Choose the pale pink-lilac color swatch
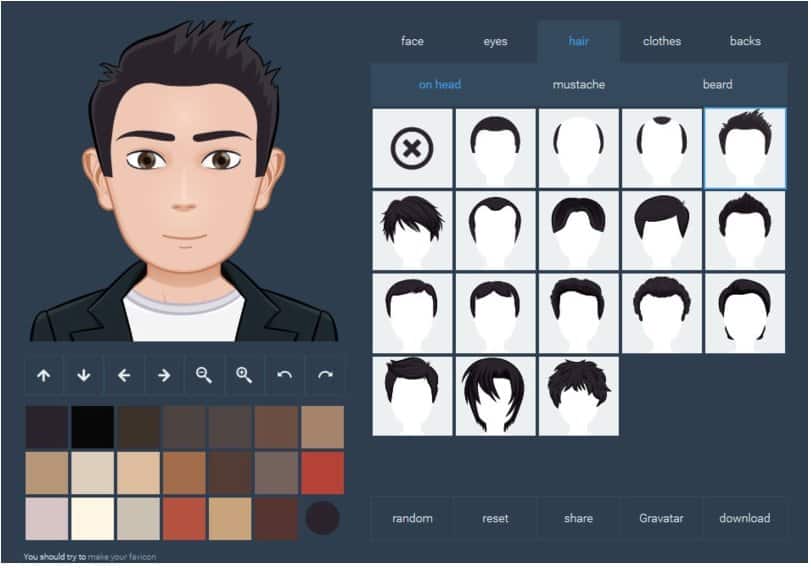Screen dimensions: 811x568 click(x=47, y=519)
